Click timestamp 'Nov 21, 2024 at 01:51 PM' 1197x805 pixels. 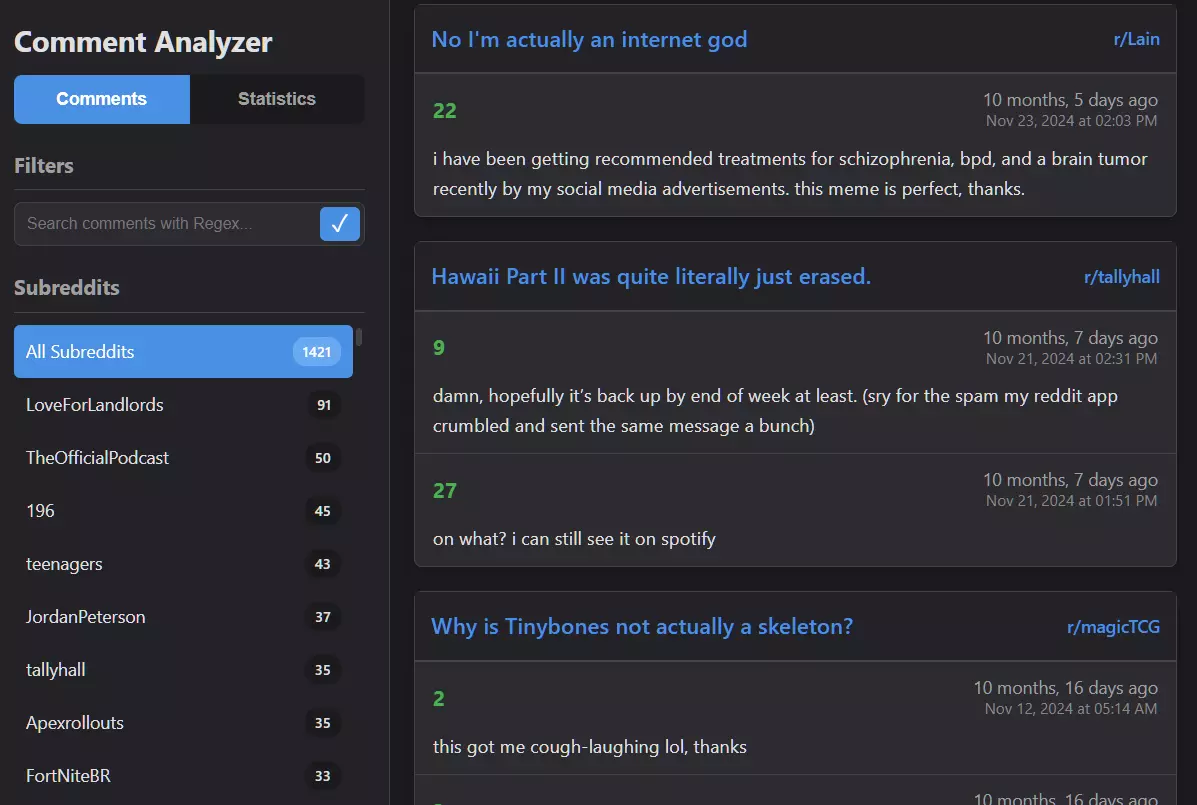pos(1071,501)
